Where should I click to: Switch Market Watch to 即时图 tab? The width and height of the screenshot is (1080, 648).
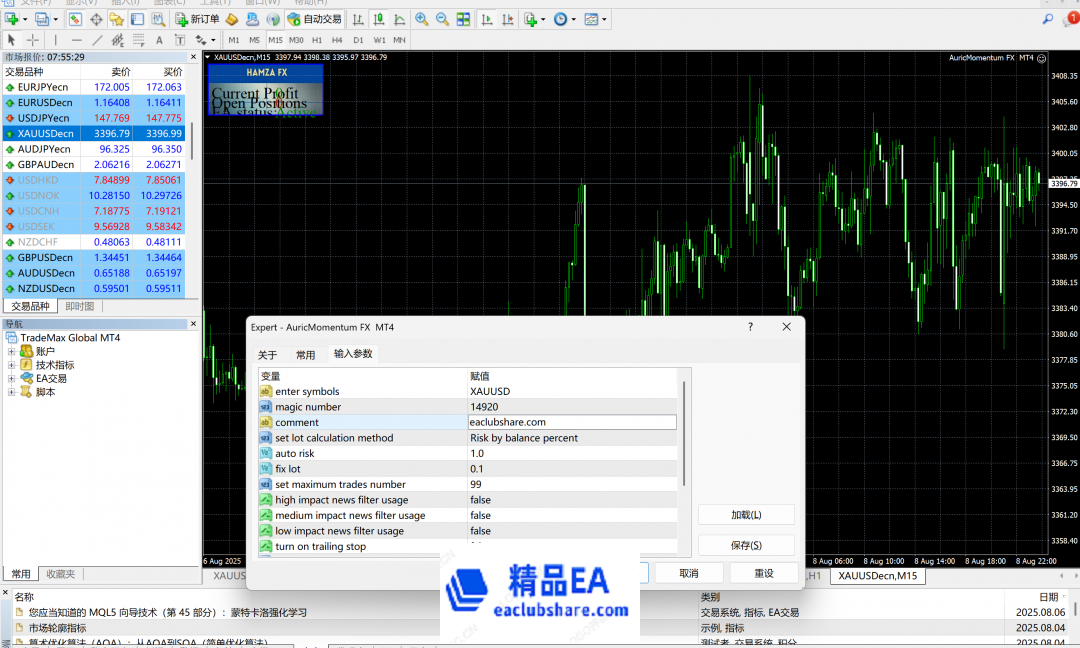[80, 306]
